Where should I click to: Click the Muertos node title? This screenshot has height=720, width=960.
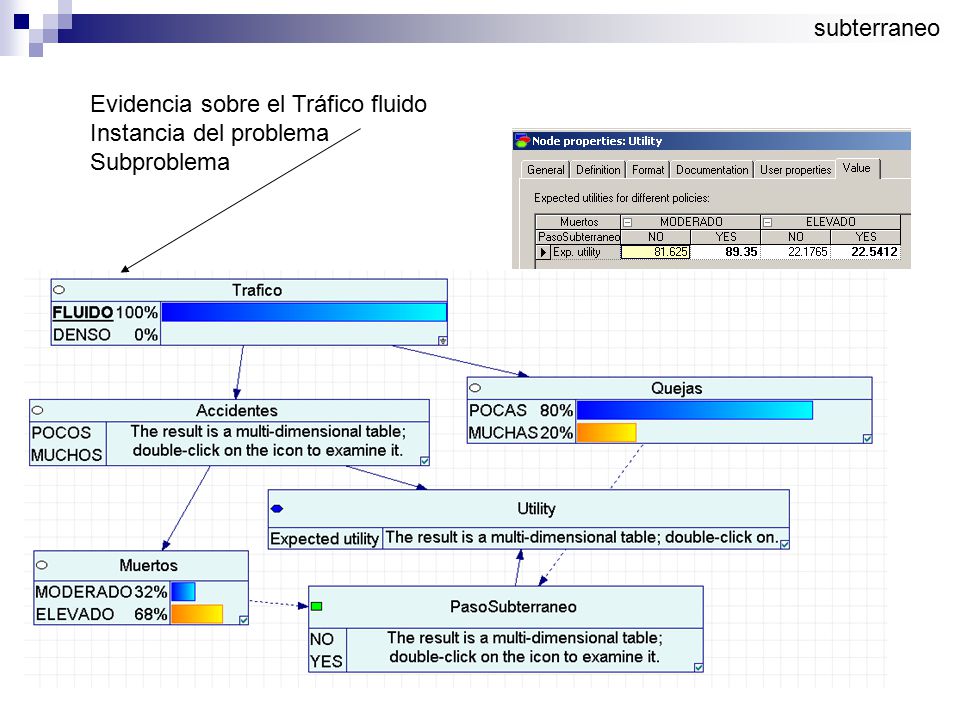tap(148, 565)
